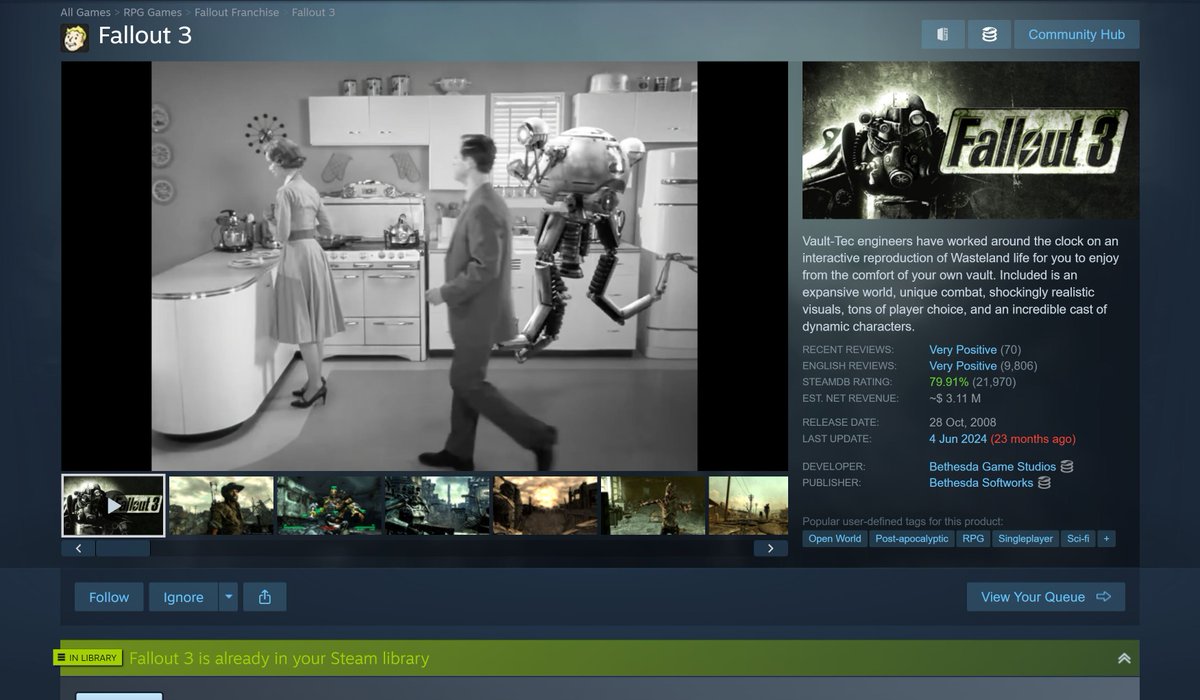The width and height of the screenshot is (1200, 700).
Task: Open the dropdown arrow beside Ignore
Action: click(228, 597)
